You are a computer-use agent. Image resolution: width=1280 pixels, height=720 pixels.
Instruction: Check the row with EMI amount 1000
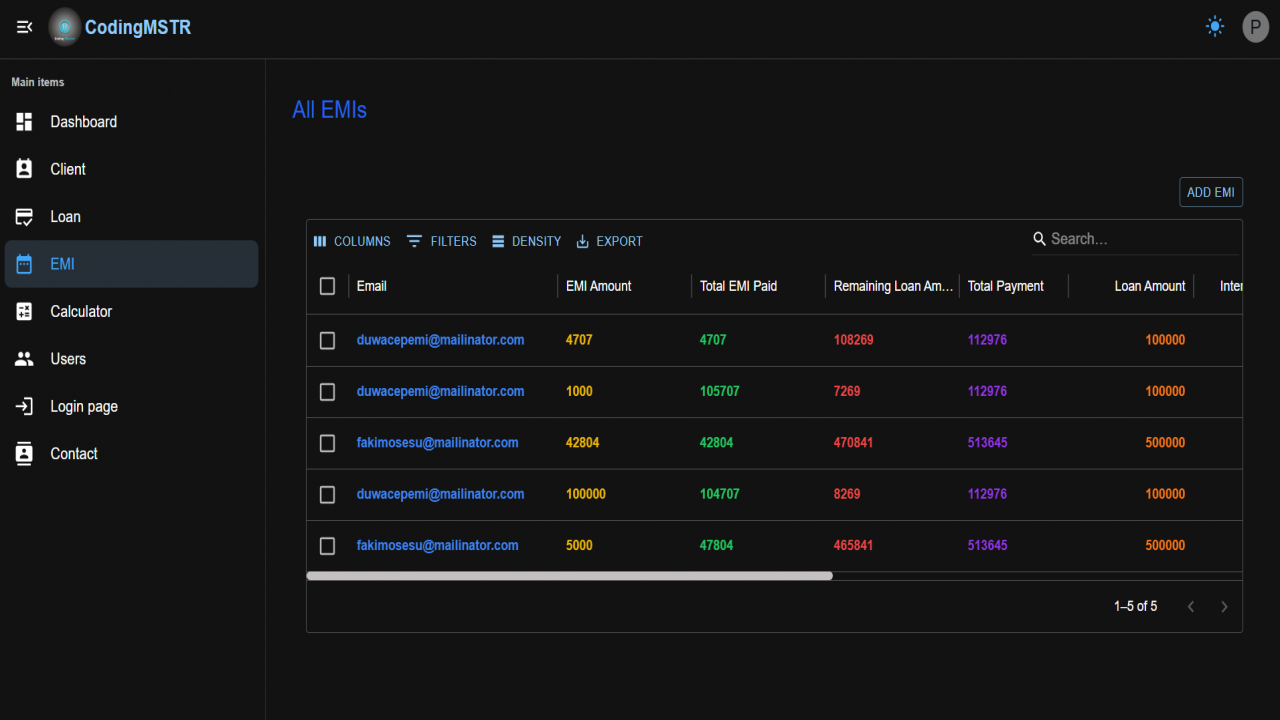(x=327, y=391)
